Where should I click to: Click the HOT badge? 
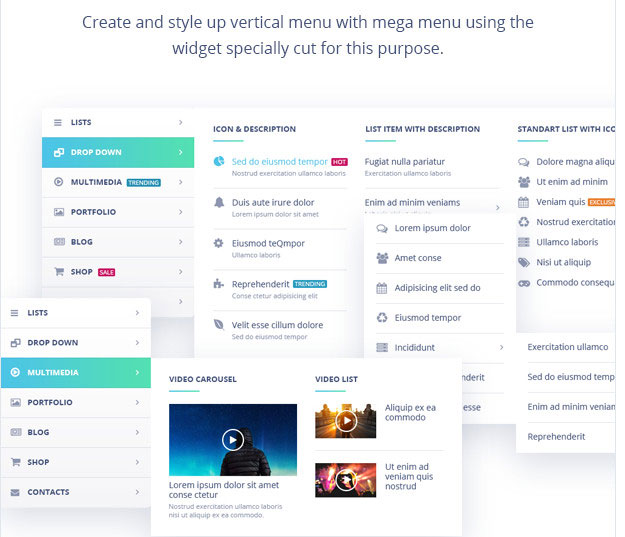tap(339, 162)
